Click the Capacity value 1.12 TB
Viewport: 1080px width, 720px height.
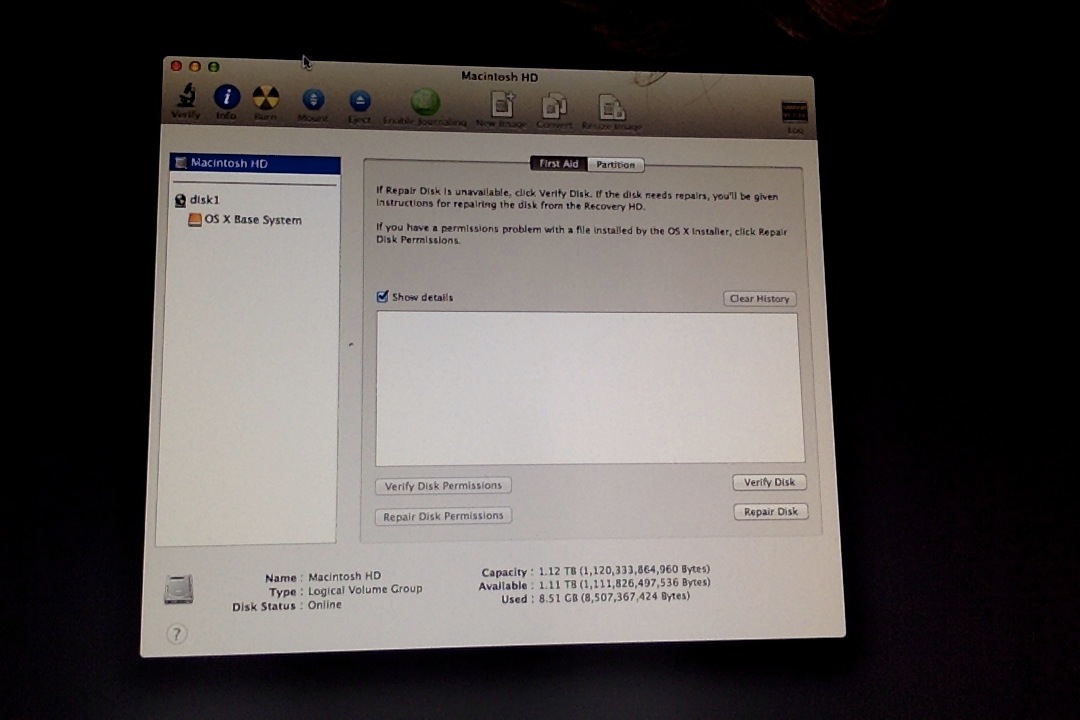pos(624,570)
